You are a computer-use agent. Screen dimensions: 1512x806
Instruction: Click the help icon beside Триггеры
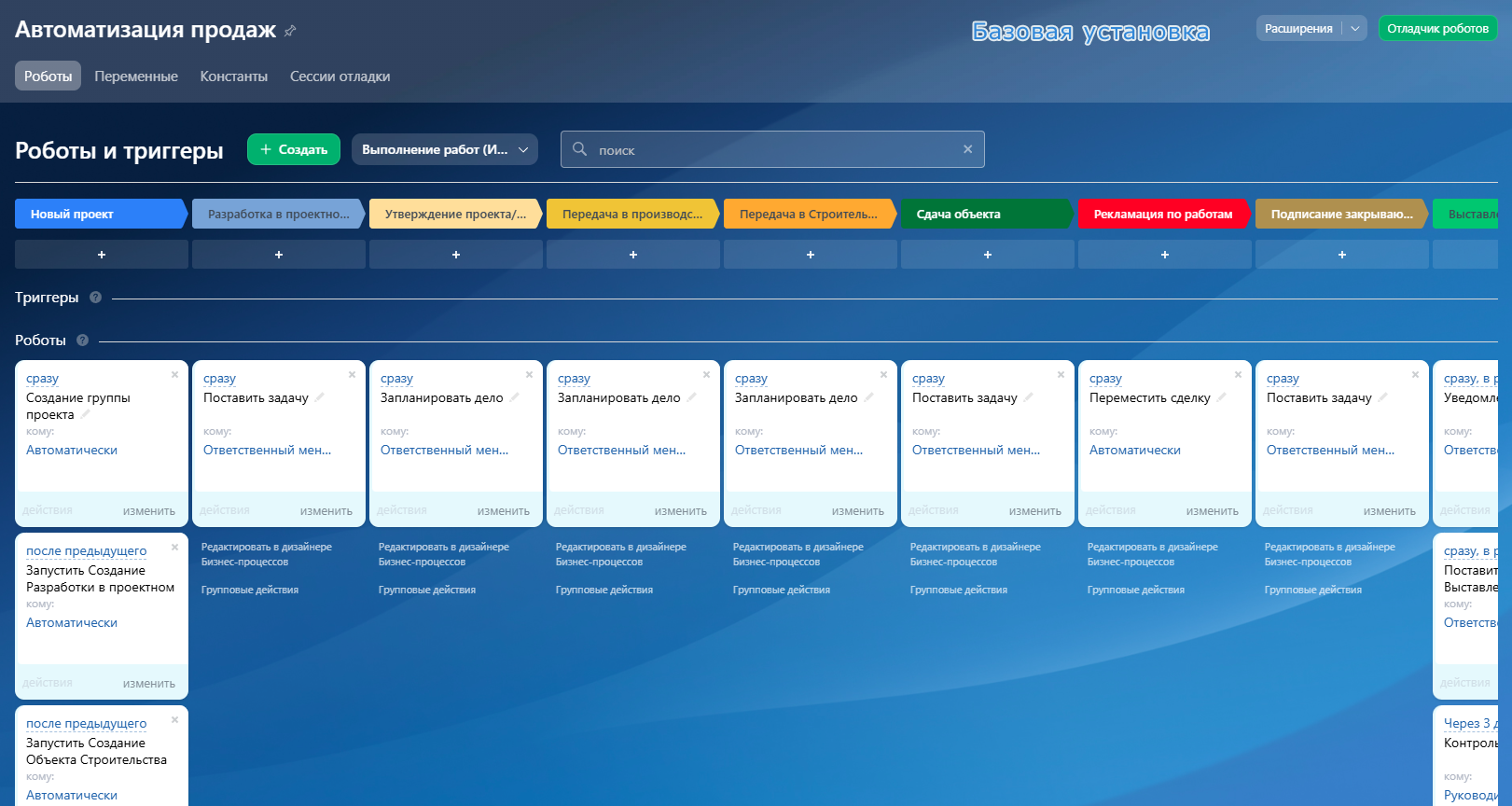95,298
